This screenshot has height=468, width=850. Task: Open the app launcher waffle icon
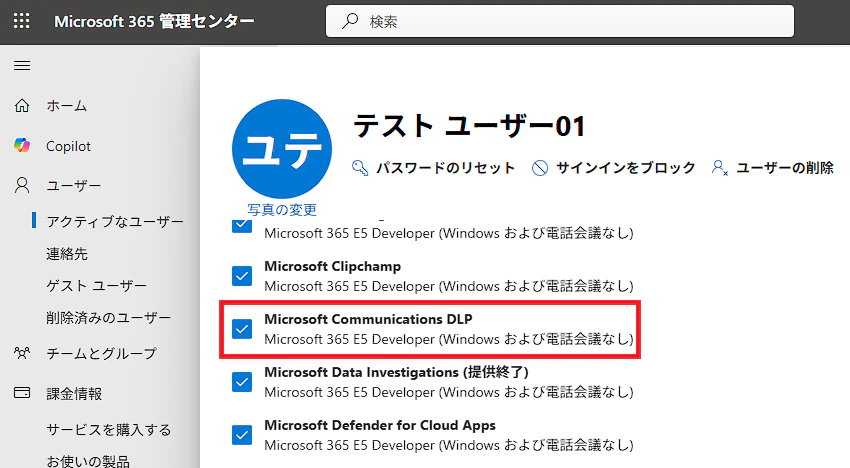pyautogui.click(x=22, y=21)
